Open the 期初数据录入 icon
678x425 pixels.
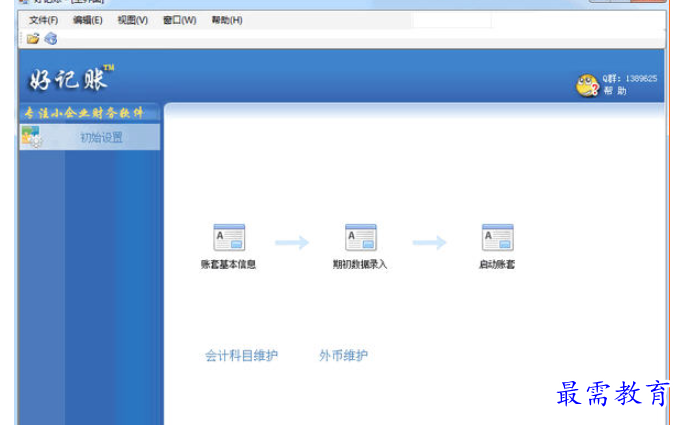point(361,238)
